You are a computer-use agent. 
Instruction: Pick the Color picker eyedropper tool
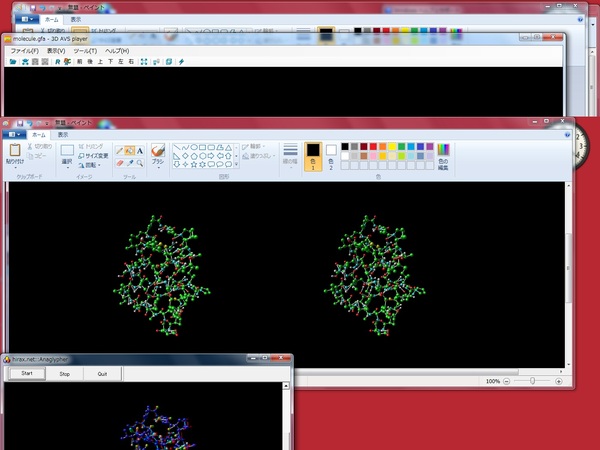129,162
